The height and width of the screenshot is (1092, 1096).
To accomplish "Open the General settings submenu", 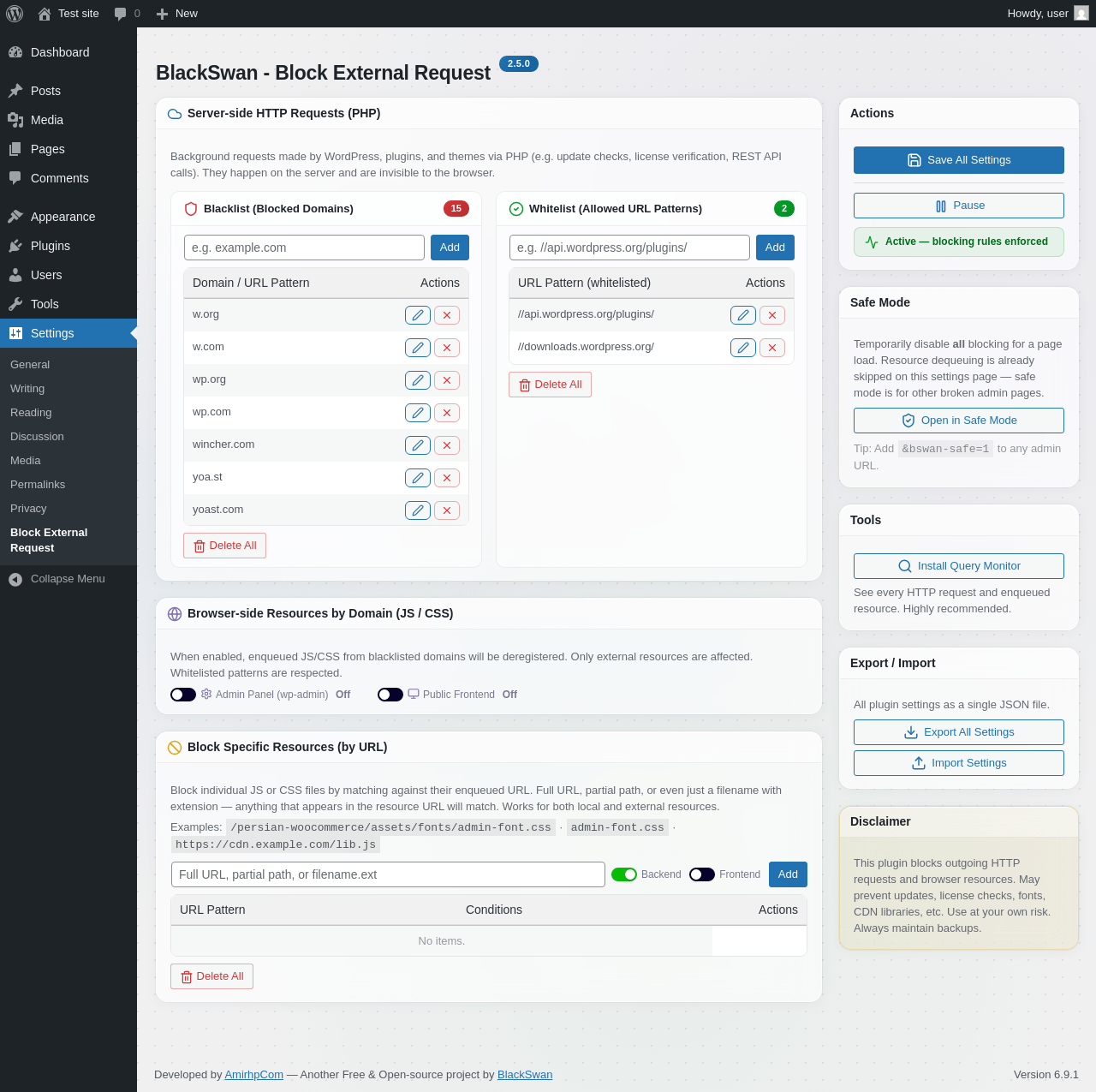I will [x=30, y=365].
